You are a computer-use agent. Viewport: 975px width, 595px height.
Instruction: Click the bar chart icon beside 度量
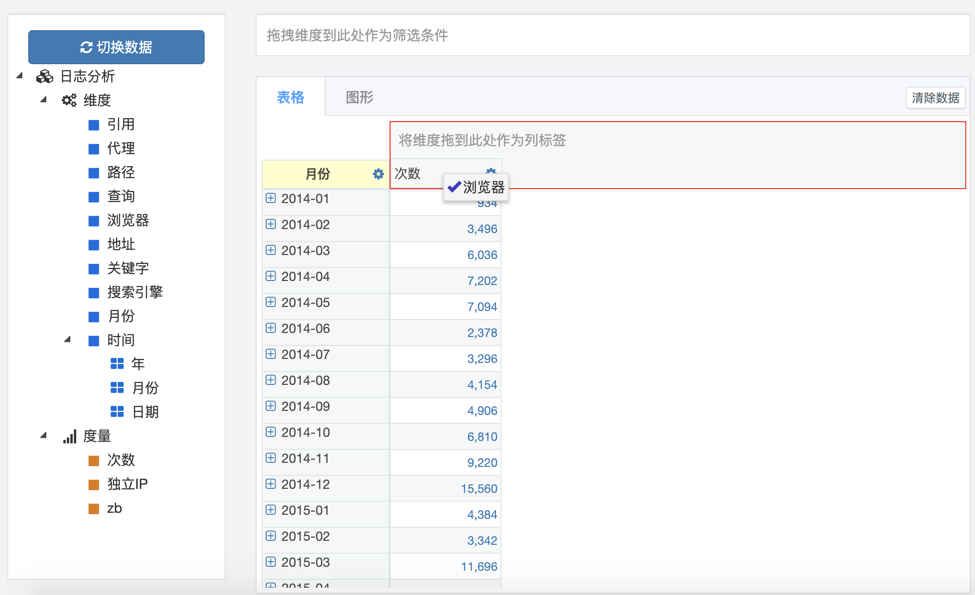[x=69, y=437]
